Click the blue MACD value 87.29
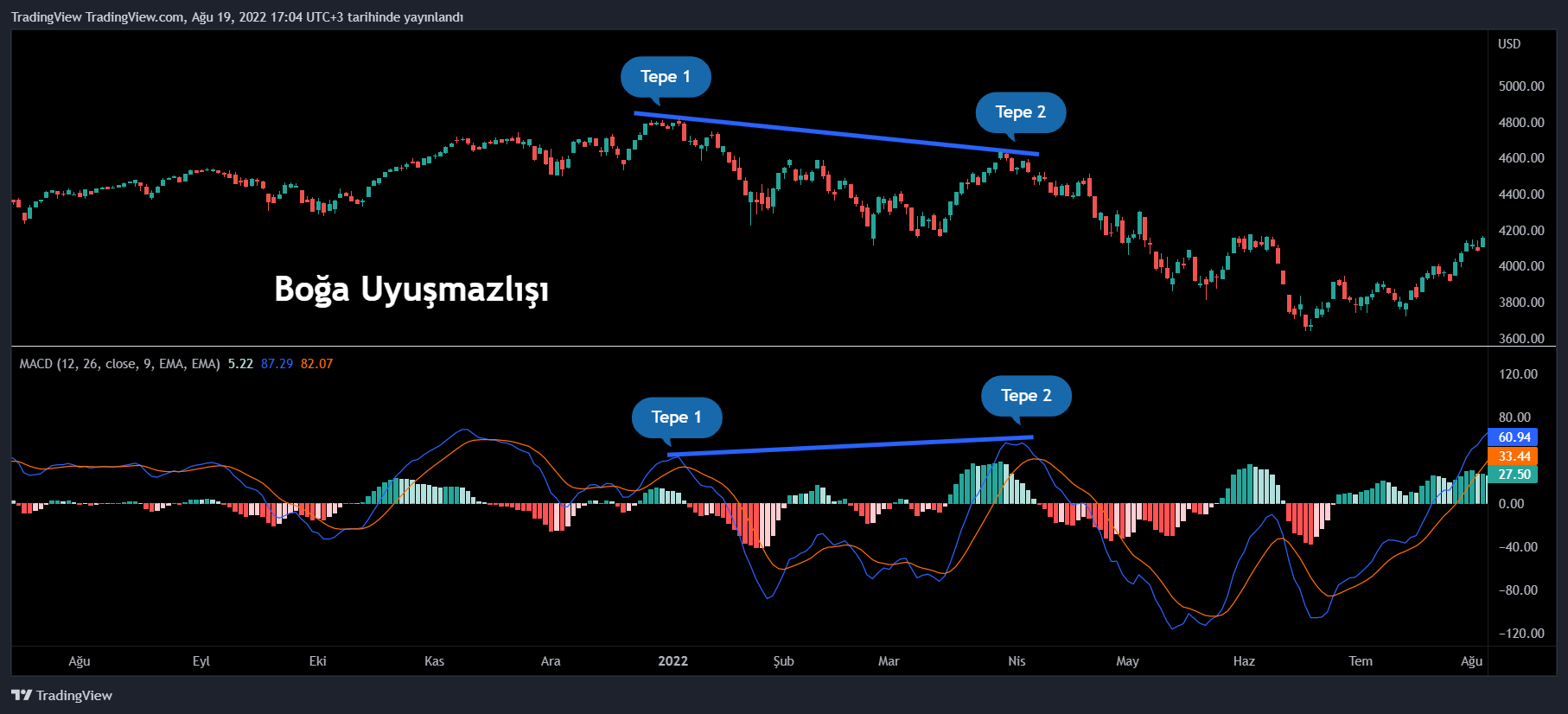 pos(277,364)
